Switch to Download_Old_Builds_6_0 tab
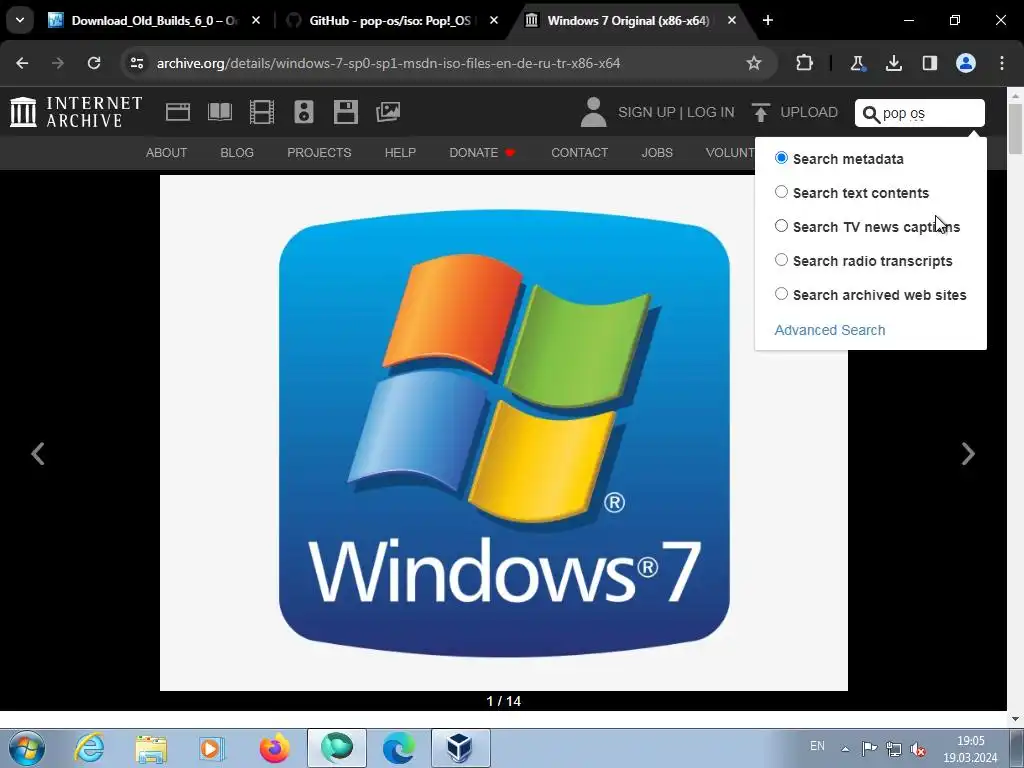The image size is (1024, 768). click(154, 20)
